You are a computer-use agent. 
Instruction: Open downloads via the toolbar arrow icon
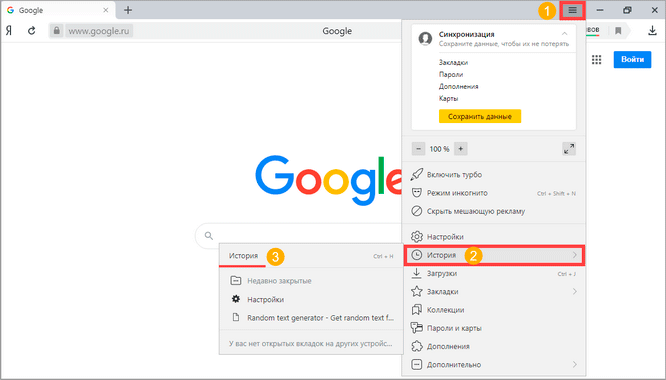[652, 31]
